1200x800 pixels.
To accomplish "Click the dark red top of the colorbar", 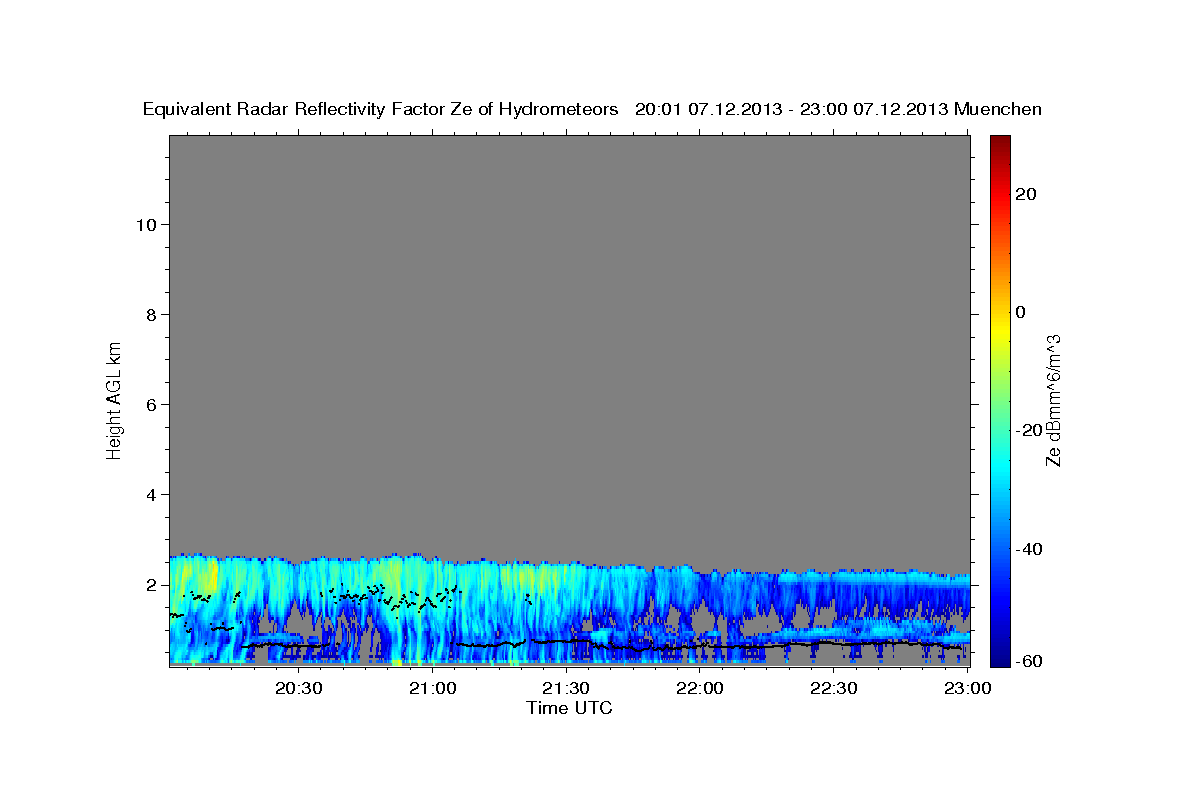I will (x=999, y=143).
